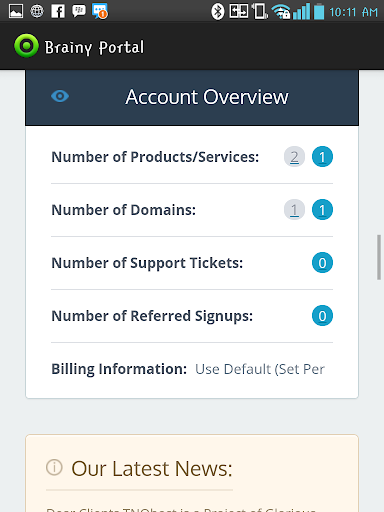Tap the Brainy Portal title text
Screen dimensions: 384x512
pos(94,47)
